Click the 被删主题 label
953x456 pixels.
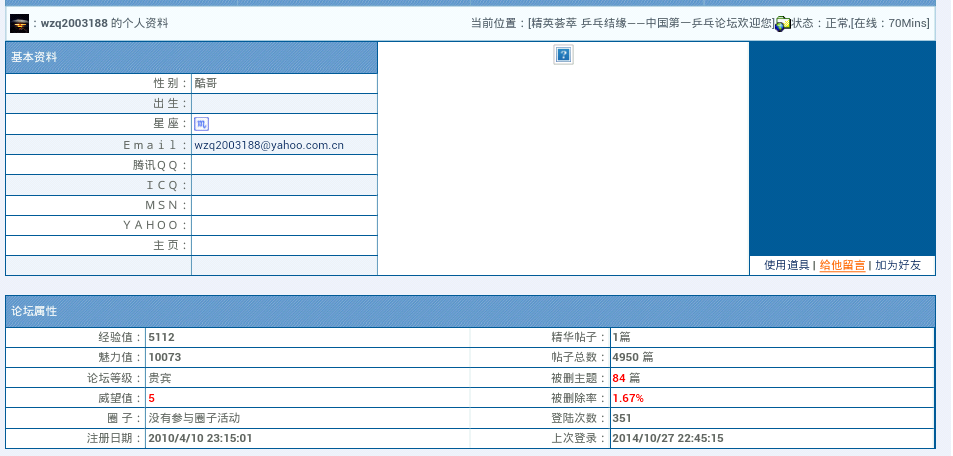pyautogui.click(x=579, y=378)
